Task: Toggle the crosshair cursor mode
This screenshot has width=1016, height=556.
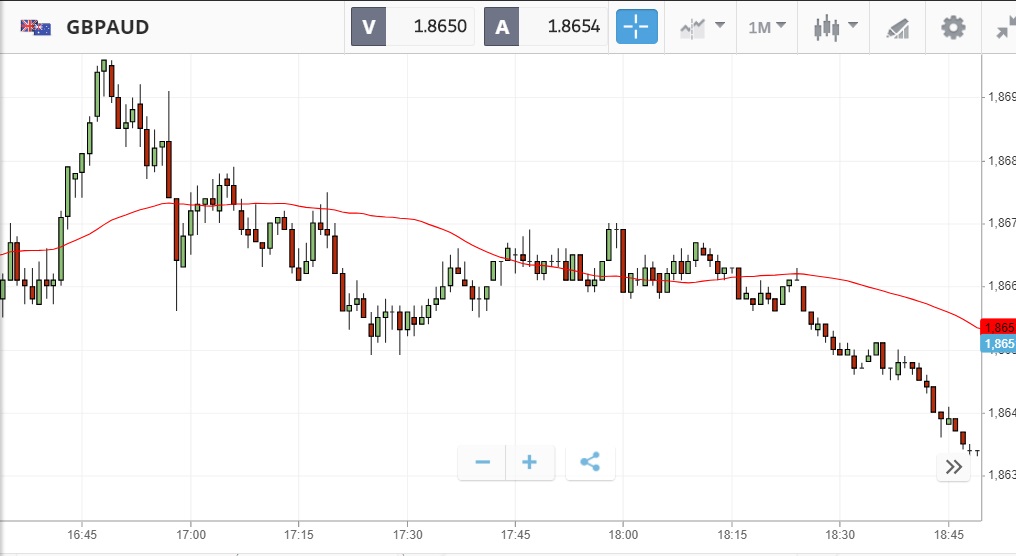Action: coord(637,27)
